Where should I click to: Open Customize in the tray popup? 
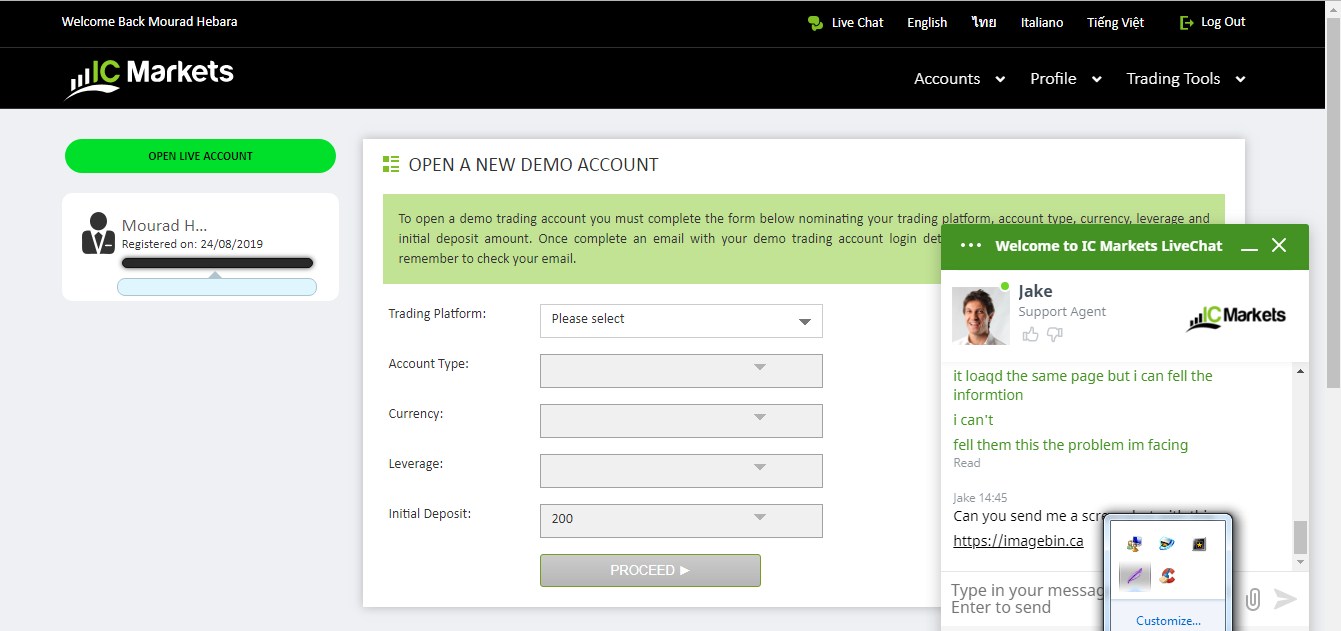(x=1168, y=620)
